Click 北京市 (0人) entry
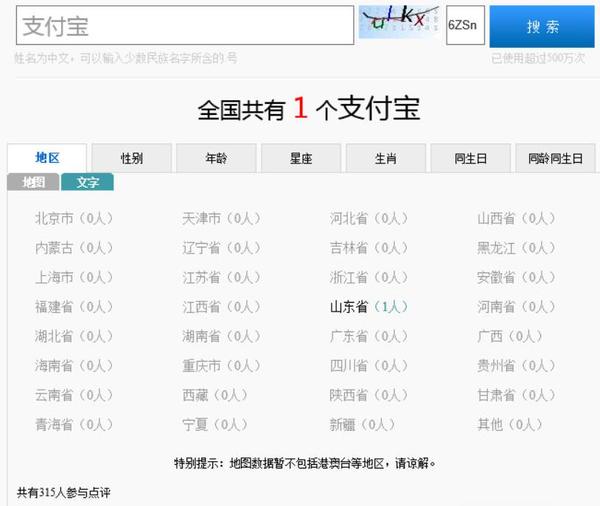600x506 pixels. tap(74, 219)
